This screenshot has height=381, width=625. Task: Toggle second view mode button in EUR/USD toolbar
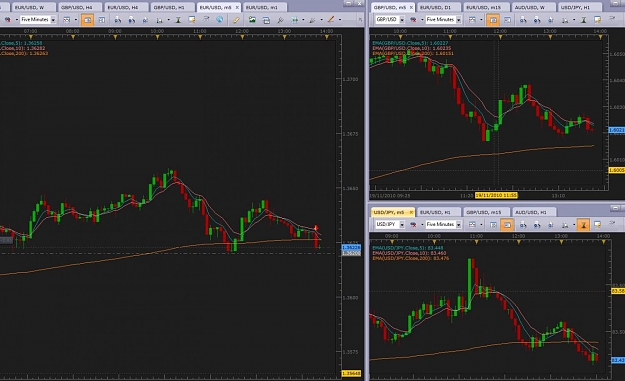pos(102,20)
